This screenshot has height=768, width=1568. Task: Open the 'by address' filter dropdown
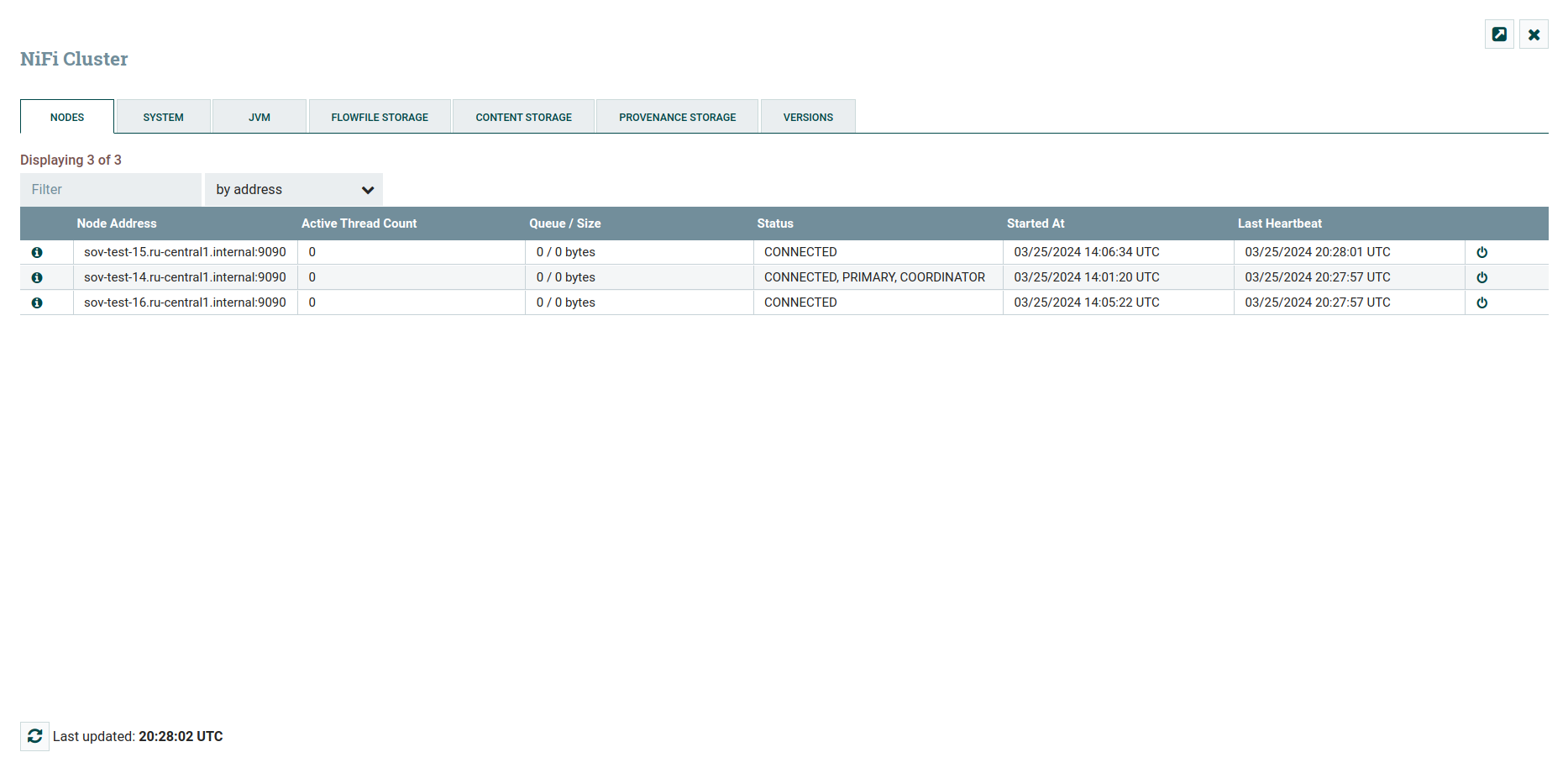coord(294,189)
